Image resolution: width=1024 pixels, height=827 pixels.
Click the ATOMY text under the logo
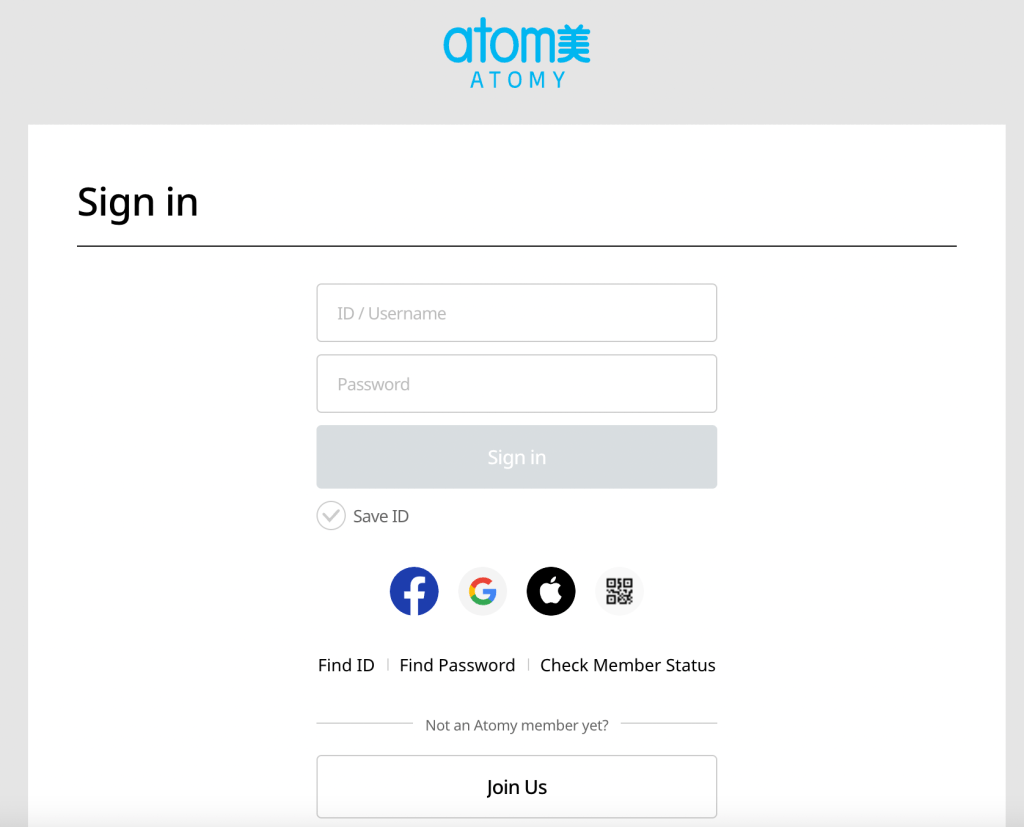(x=516, y=79)
